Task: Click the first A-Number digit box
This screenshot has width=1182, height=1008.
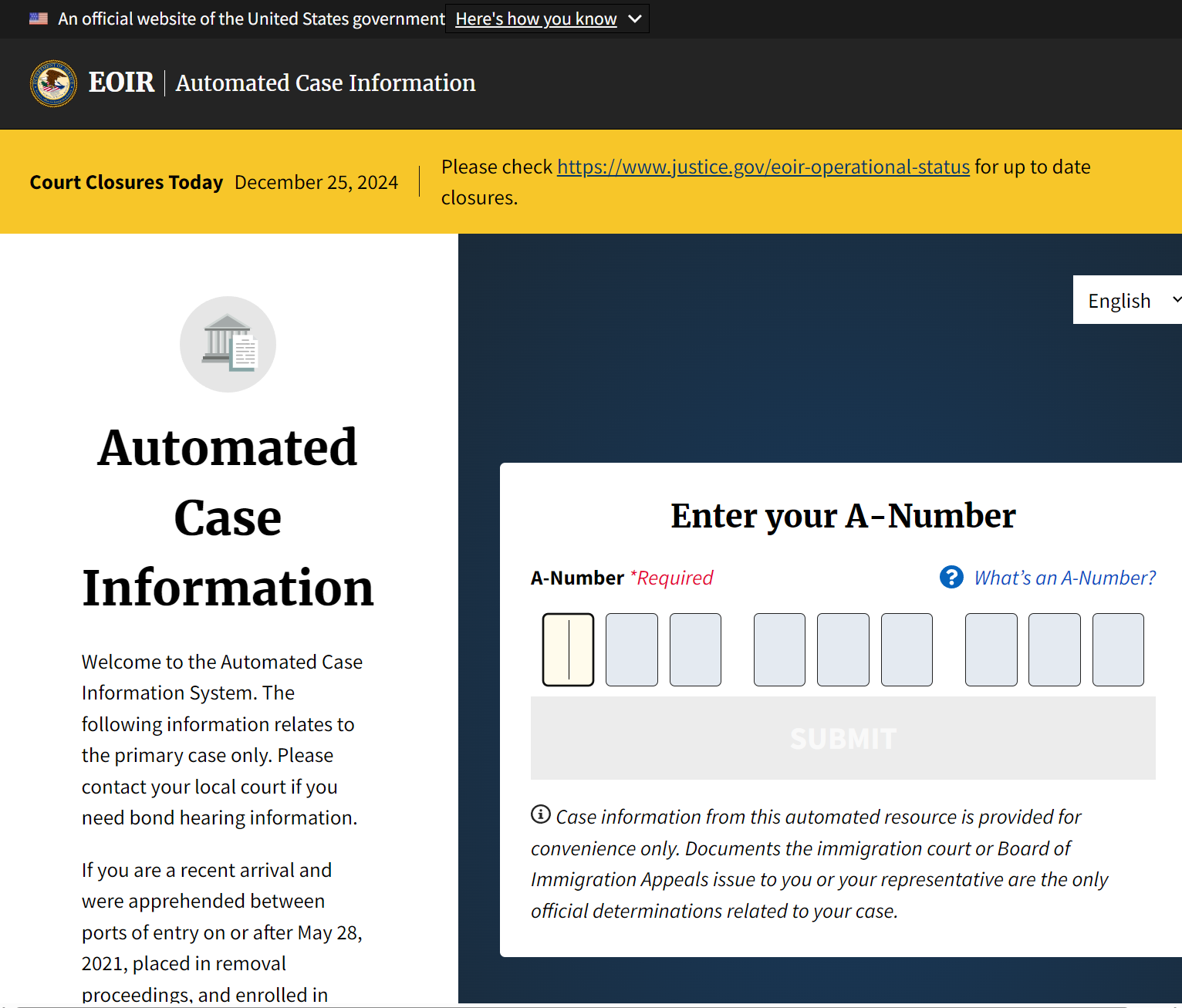Action: 569,649
